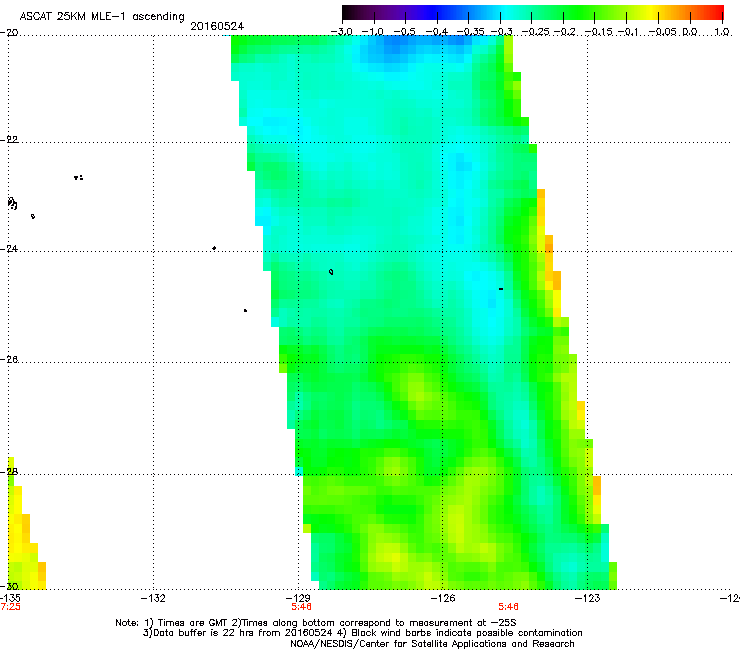Click the "Note: 1) Times are GMT" line
The height and width of the screenshot is (650, 740).
[316, 623]
